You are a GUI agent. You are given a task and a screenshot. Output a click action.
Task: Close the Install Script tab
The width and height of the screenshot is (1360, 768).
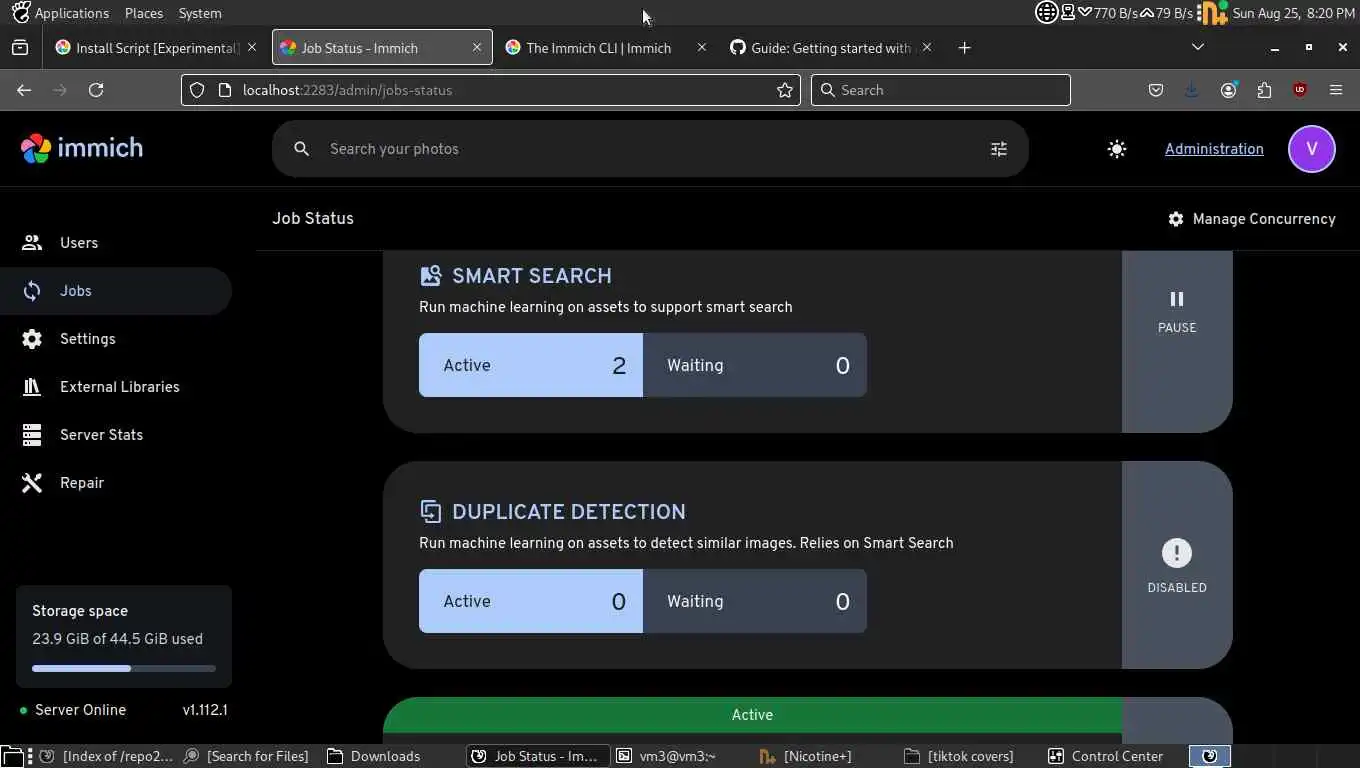tap(251, 48)
